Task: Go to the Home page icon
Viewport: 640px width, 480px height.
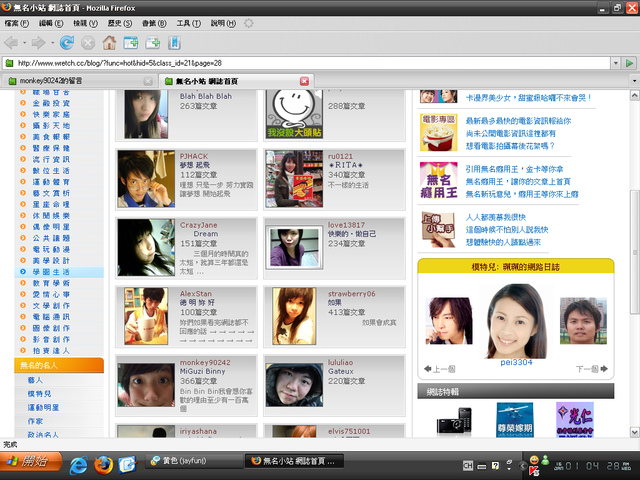Action: coord(109,42)
